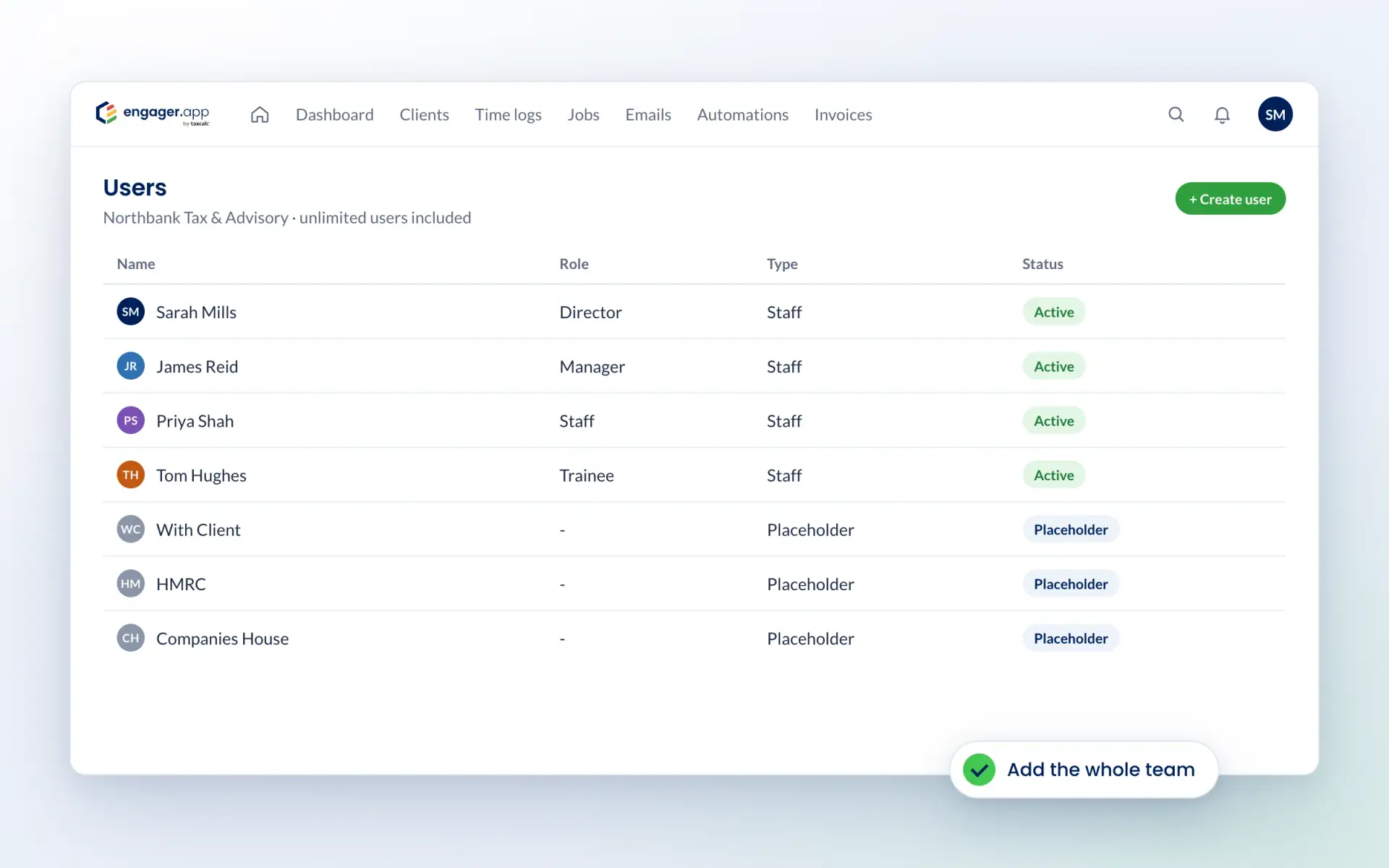Viewport: 1389px width, 868px height.
Task: Go to the home icon
Action: (260, 114)
